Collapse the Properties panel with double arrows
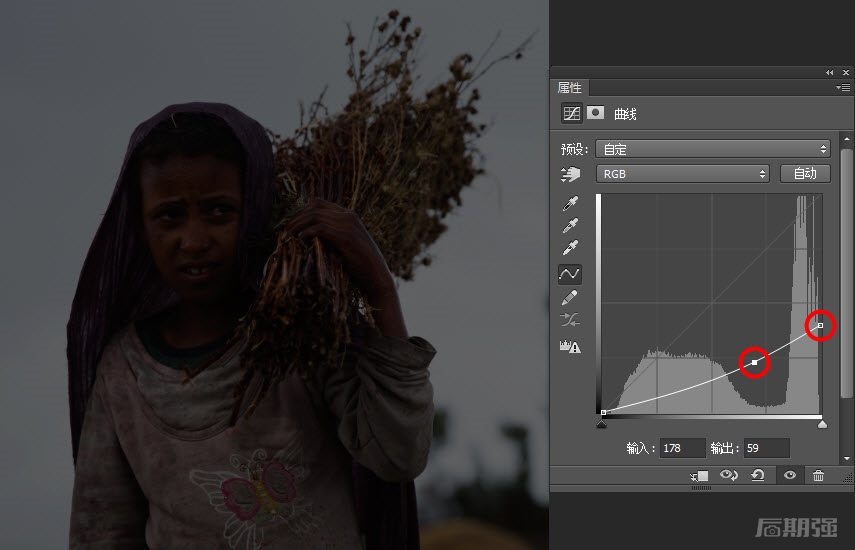Screen dimensions: 855x550 point(829,72)
